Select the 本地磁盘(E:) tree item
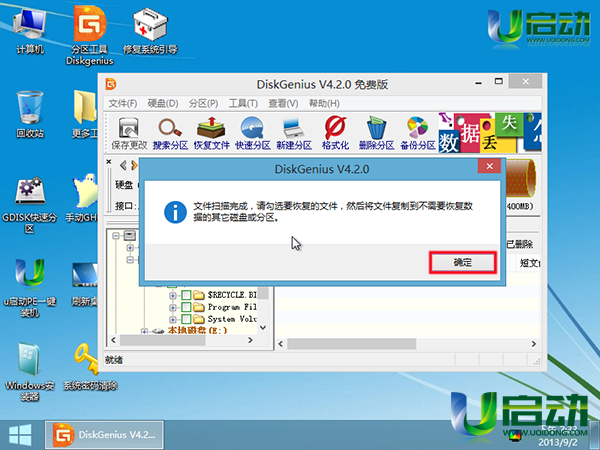 click(197, 330)
